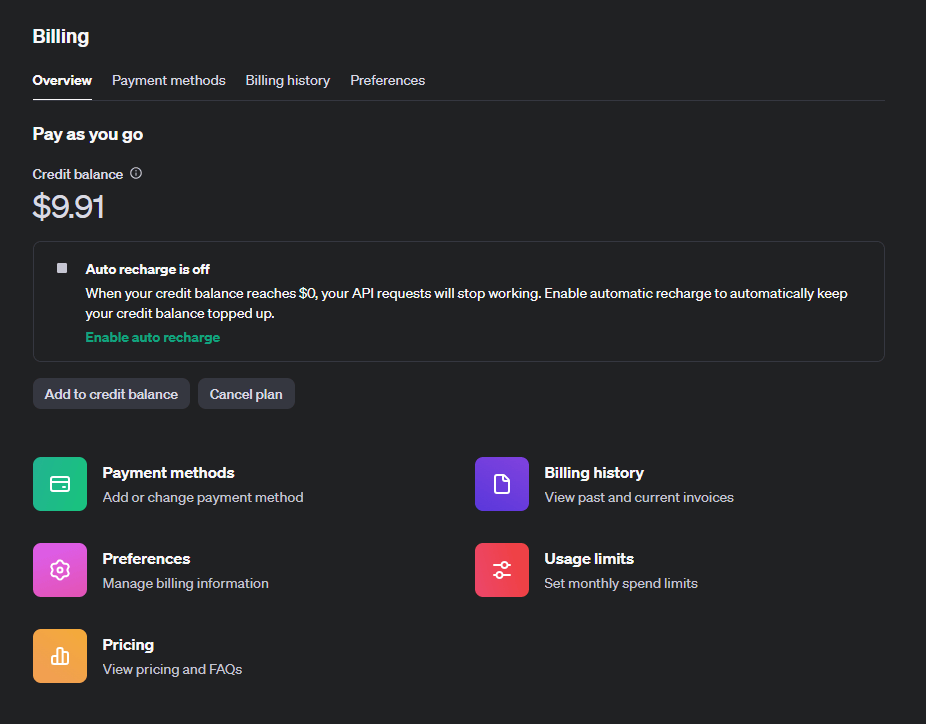Click 'View past and current invoices' text

point(639,497)
